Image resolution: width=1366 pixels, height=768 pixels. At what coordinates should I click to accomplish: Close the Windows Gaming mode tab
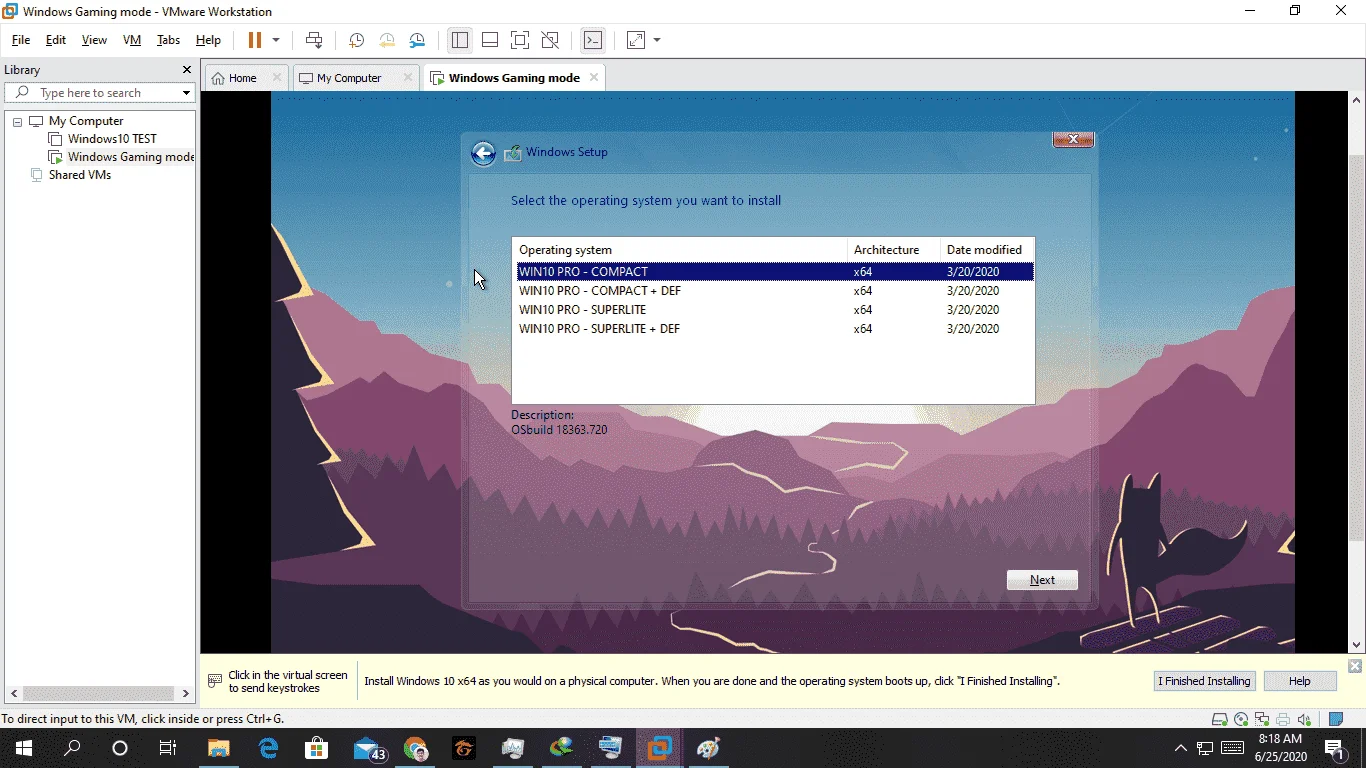click(x=594, y=77)
